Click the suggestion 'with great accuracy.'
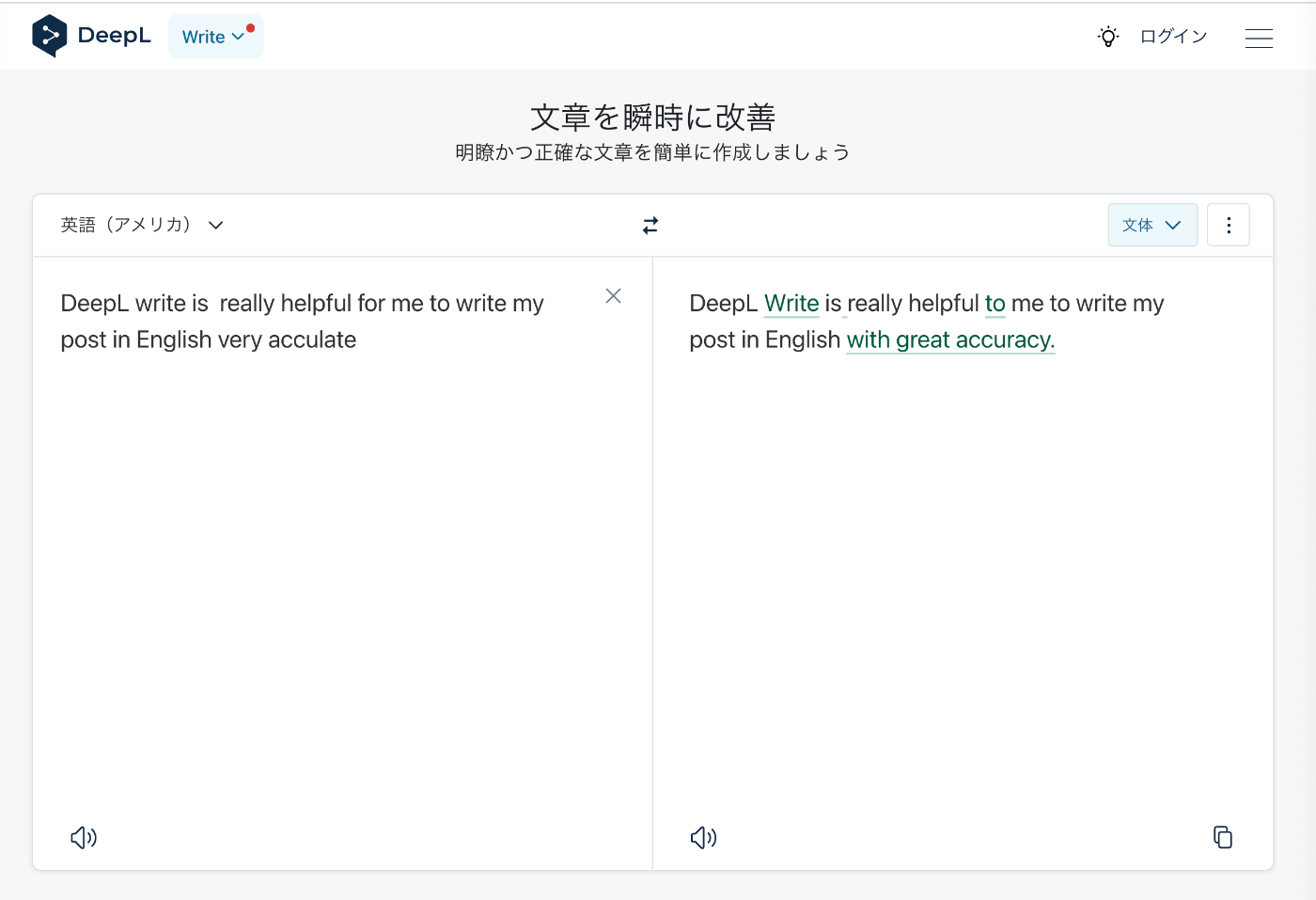The image size is (1316, 900). click(x=950, y=339)
